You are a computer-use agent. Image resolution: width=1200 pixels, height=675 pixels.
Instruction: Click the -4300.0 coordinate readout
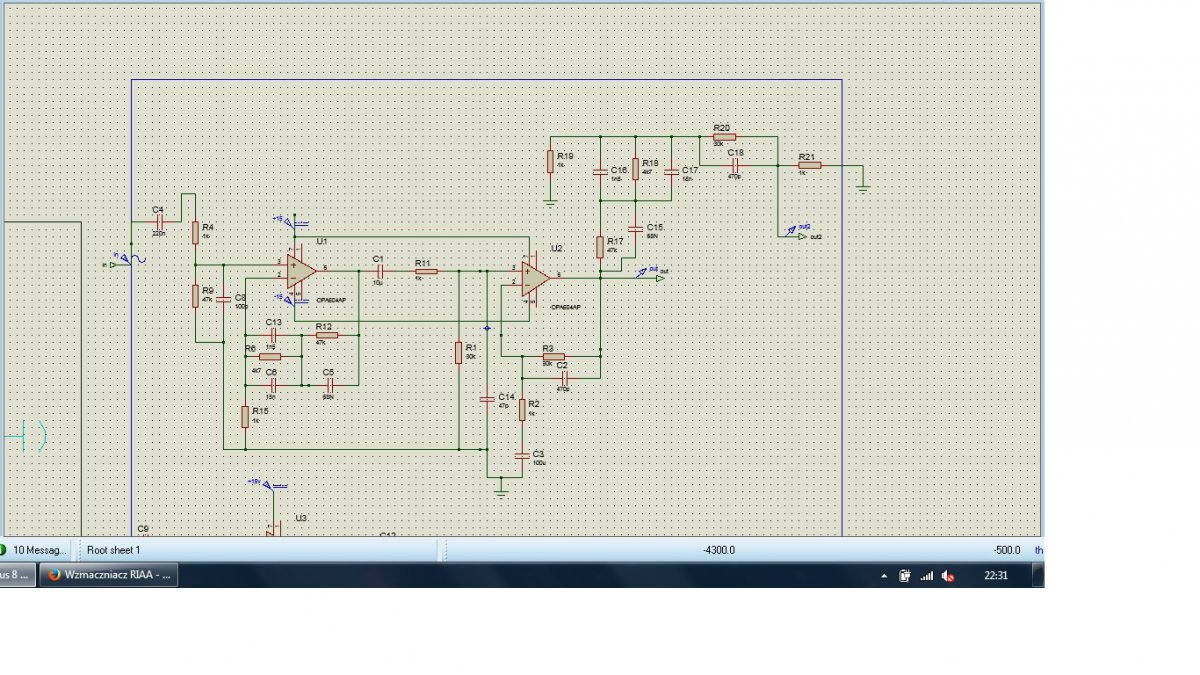coord(719,550)
